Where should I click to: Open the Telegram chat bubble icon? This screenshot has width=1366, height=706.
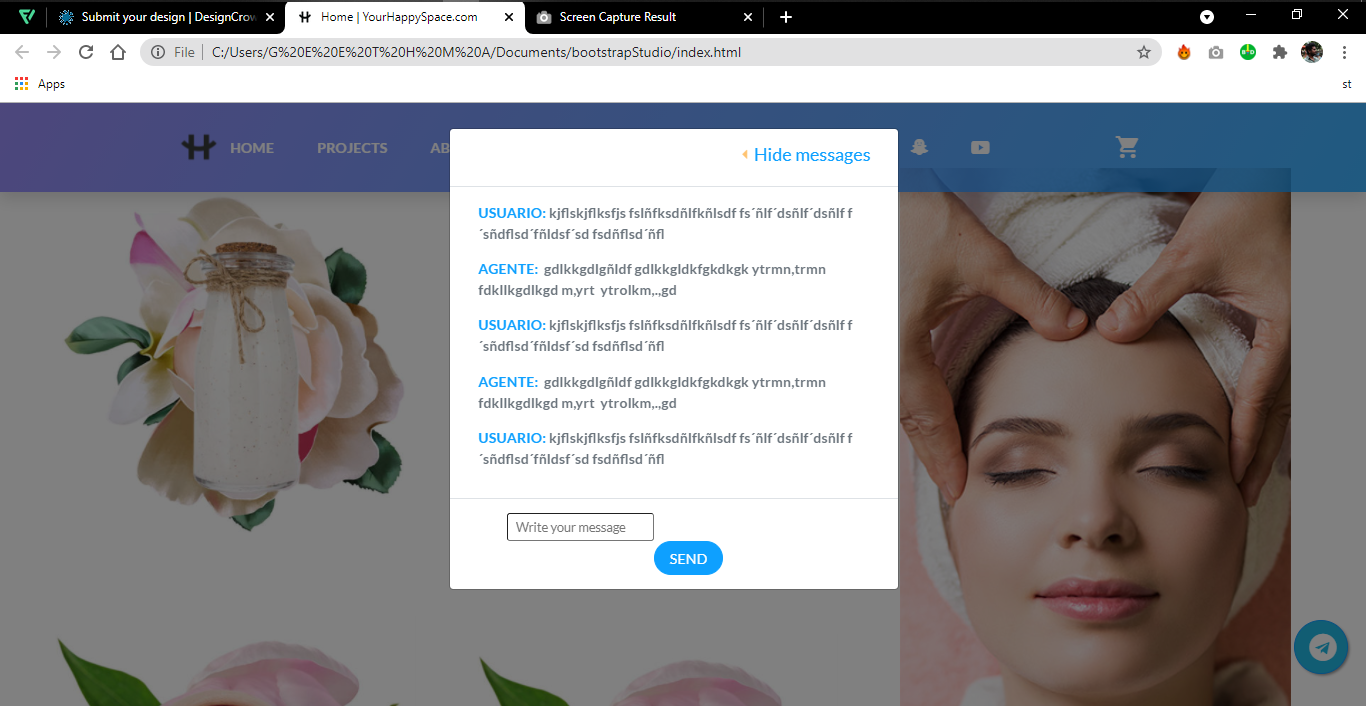pos(1321,647)
